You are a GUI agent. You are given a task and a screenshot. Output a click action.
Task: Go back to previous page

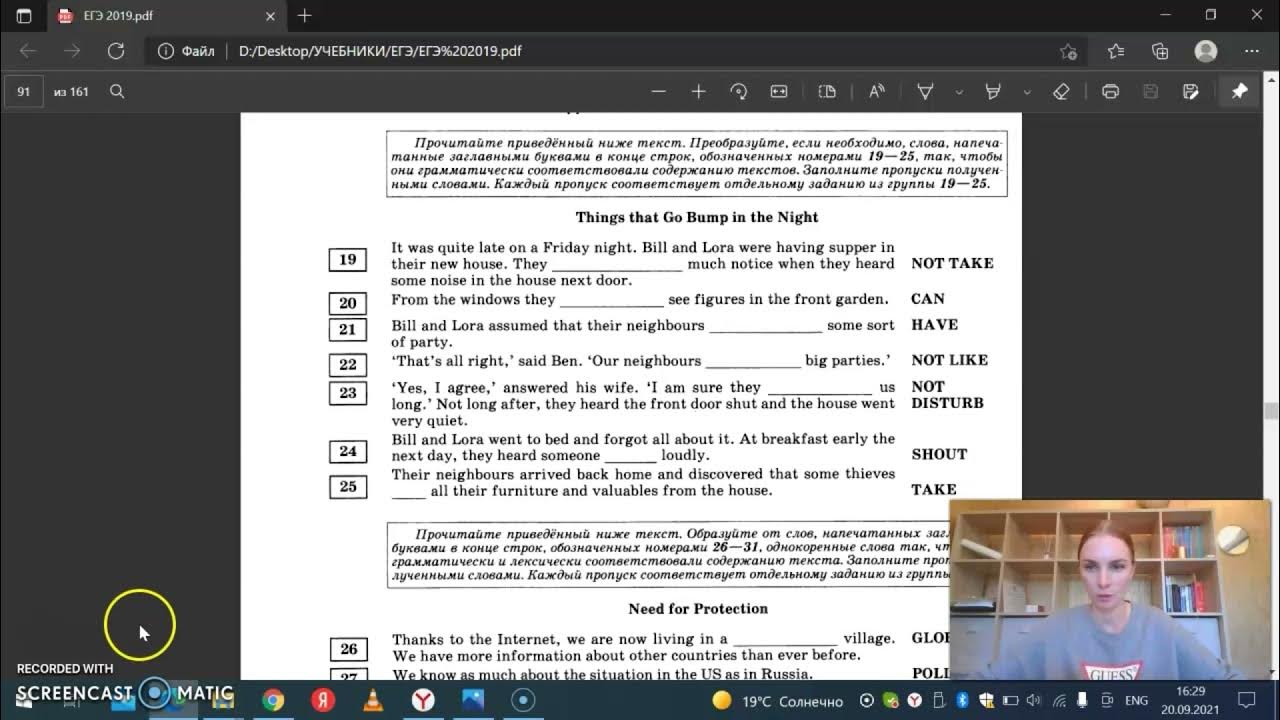27,51
